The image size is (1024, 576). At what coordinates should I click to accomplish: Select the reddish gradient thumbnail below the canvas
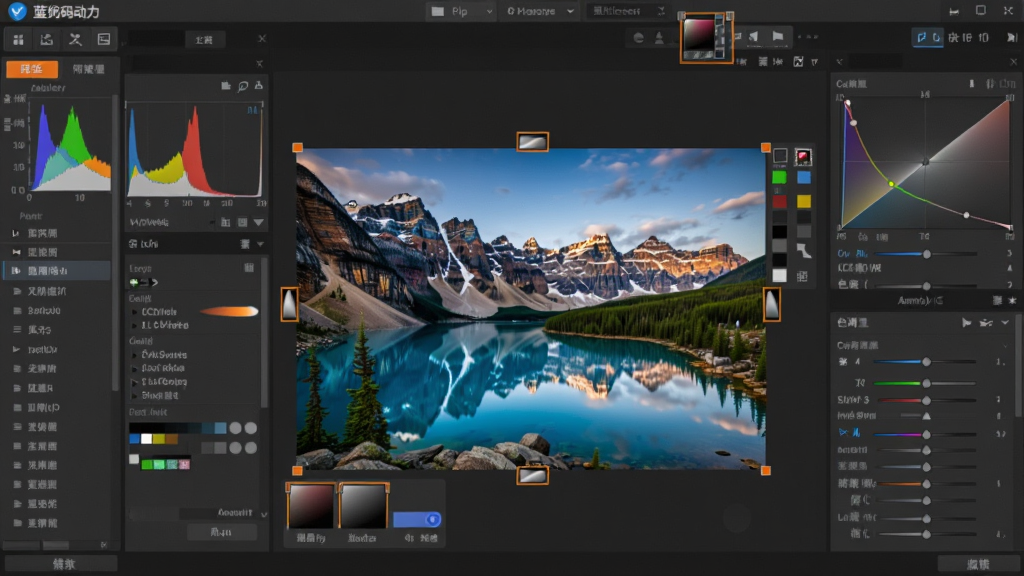[x=311, y=505]
